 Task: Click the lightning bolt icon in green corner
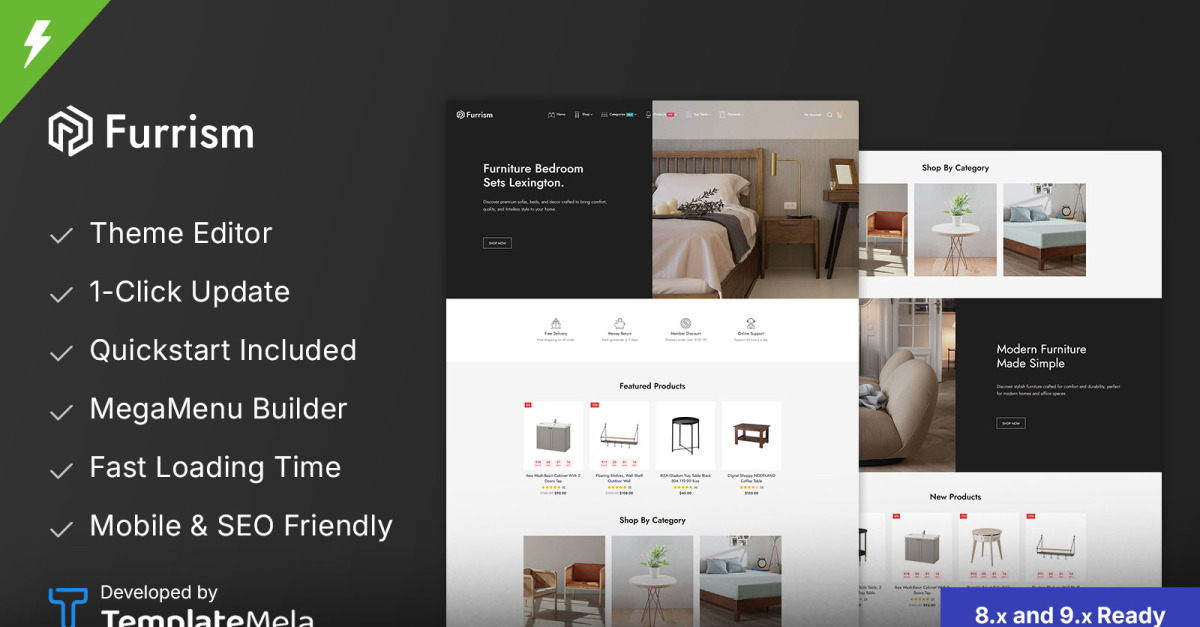click(36, 45)
